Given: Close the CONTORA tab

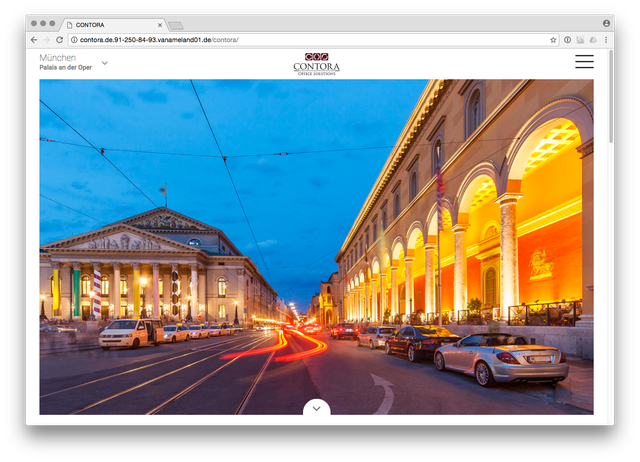Looking at the screenshot, I should tap(160, 24).
